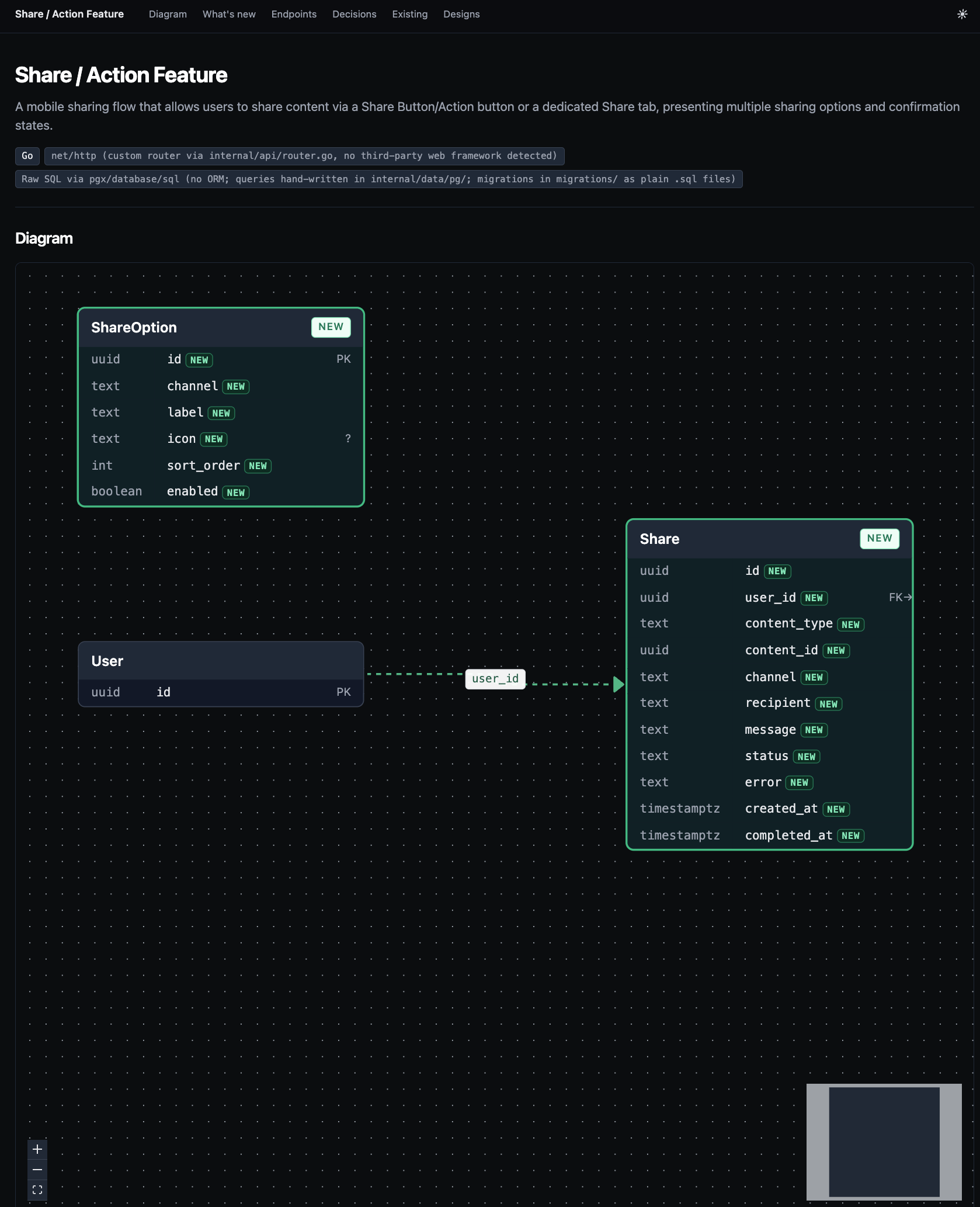Zoom out on the diagram canvas
The width and height of the screenshot is (980, 1207).
[37, 1170]
